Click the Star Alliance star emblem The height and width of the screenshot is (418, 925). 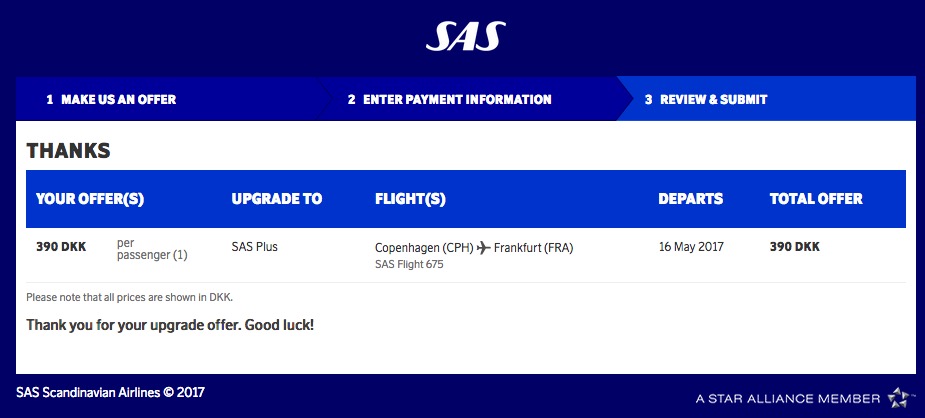coord(898,397)
